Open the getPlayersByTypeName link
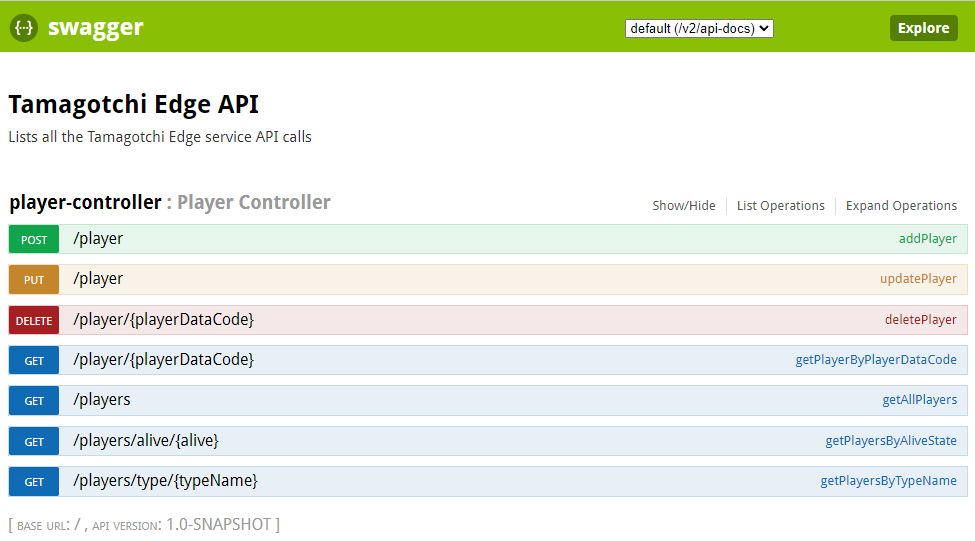The width and height of the screenshot is (975, 541). (888, 481)
